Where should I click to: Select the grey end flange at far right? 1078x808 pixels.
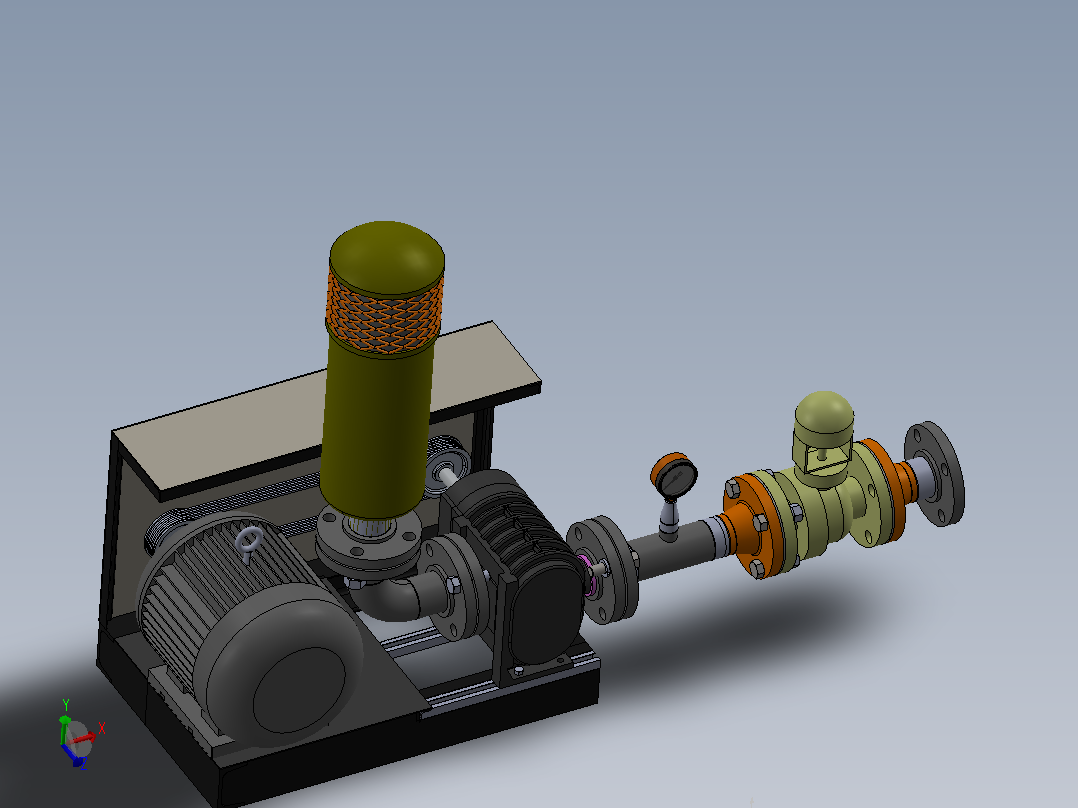[x=934, y=473]
